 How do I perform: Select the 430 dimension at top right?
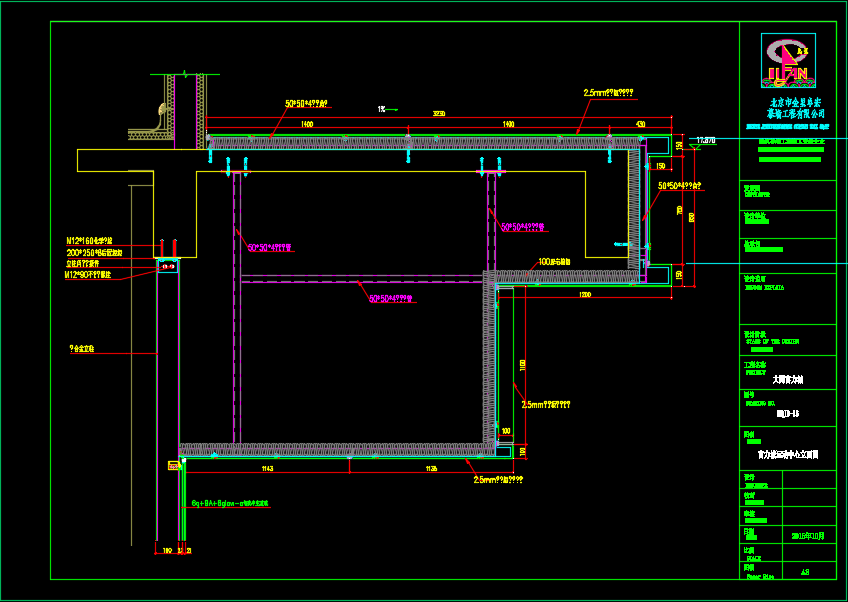point(640,124)
